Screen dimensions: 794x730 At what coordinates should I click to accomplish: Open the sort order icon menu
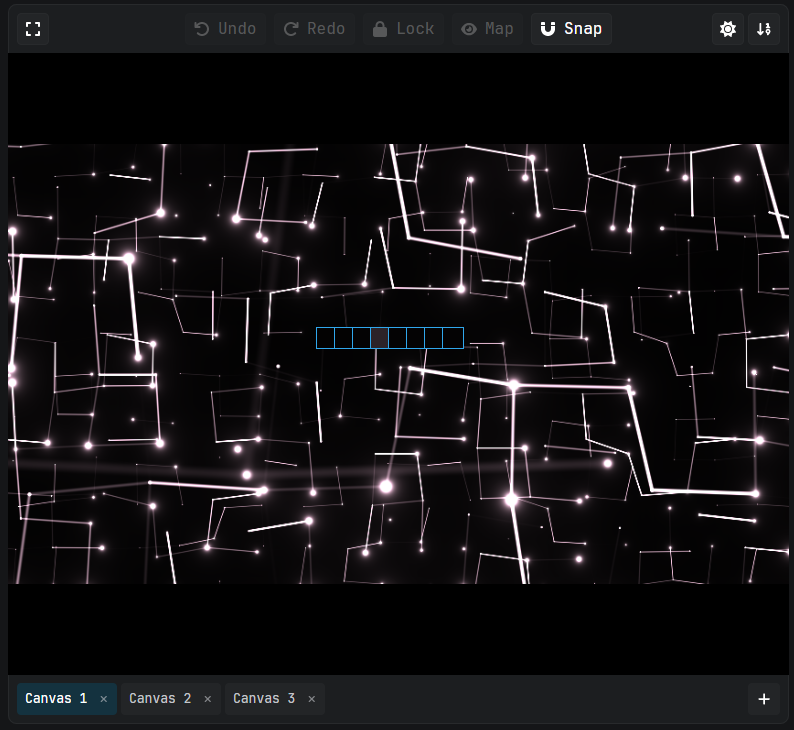pyautogui.click(x=764, y=29)
